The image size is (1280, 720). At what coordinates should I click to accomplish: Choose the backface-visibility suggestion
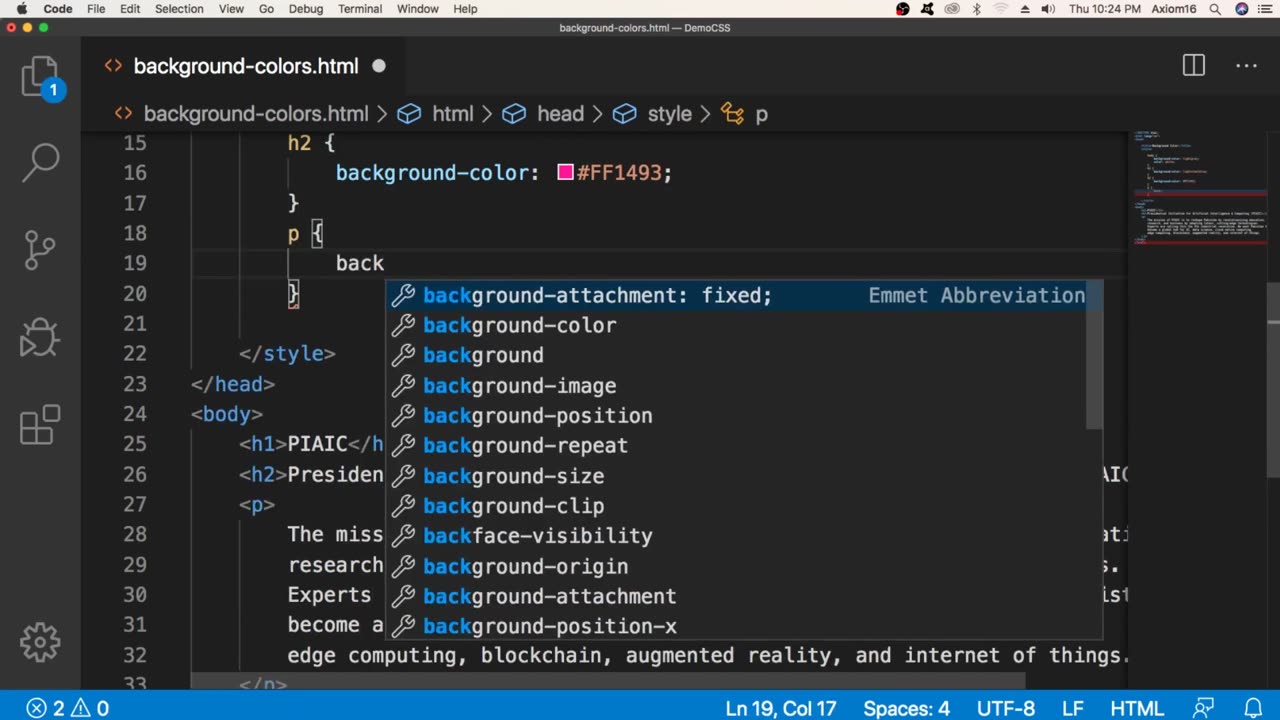pos(744,536)
